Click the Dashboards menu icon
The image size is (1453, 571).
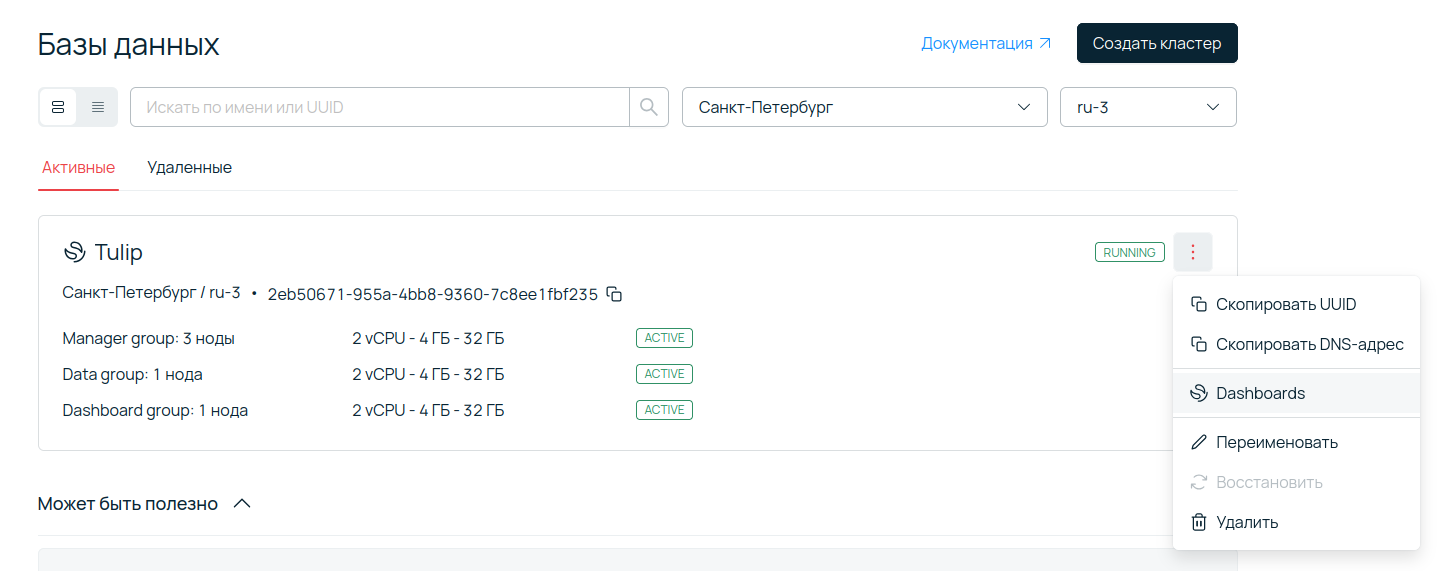(x=1198, y=393)
